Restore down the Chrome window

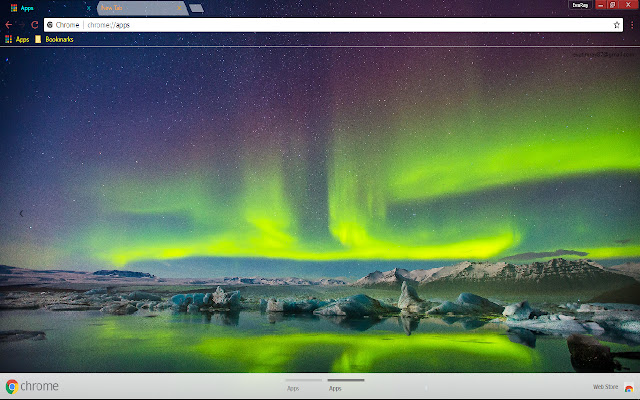coord(612,5)
